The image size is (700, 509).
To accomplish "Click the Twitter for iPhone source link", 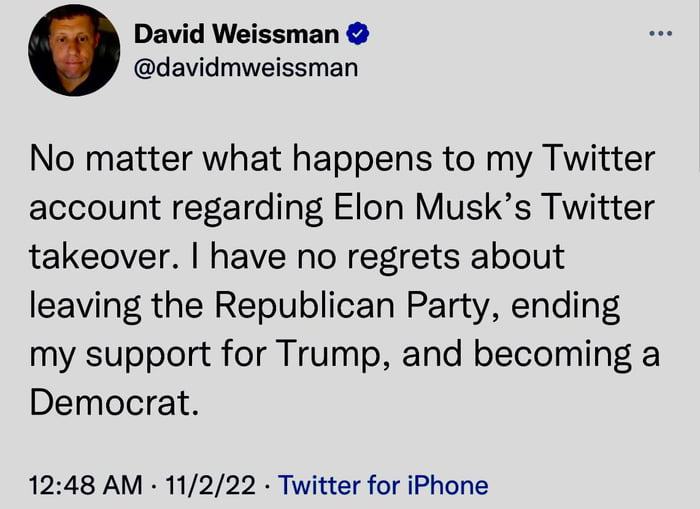I will point(383,486).
